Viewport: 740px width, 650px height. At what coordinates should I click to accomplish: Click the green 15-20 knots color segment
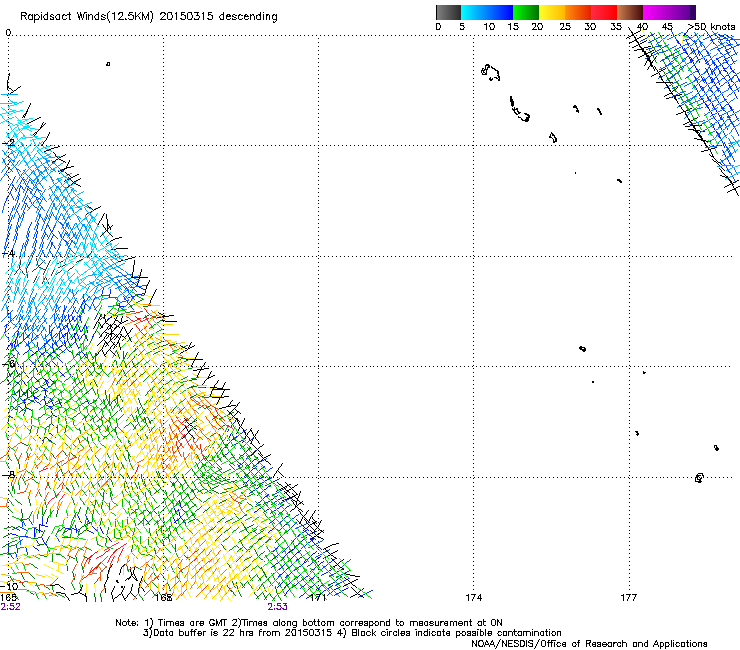526,12
